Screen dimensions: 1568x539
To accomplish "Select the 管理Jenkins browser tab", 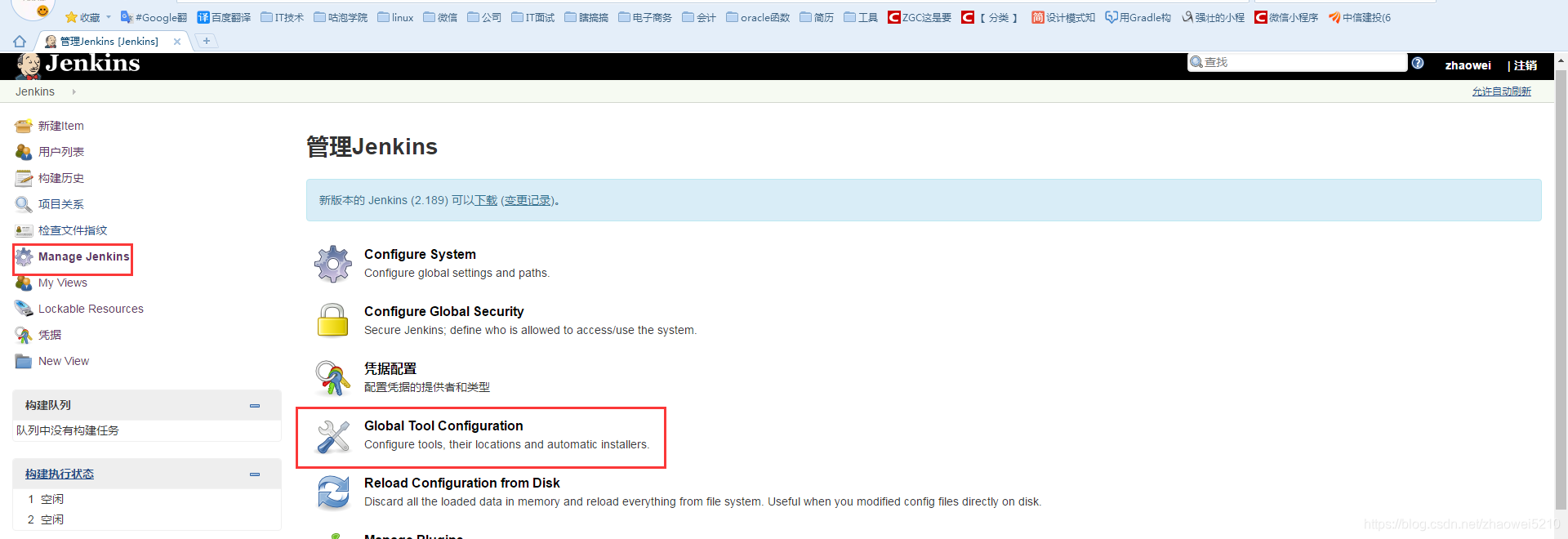I will coord(110,41).
